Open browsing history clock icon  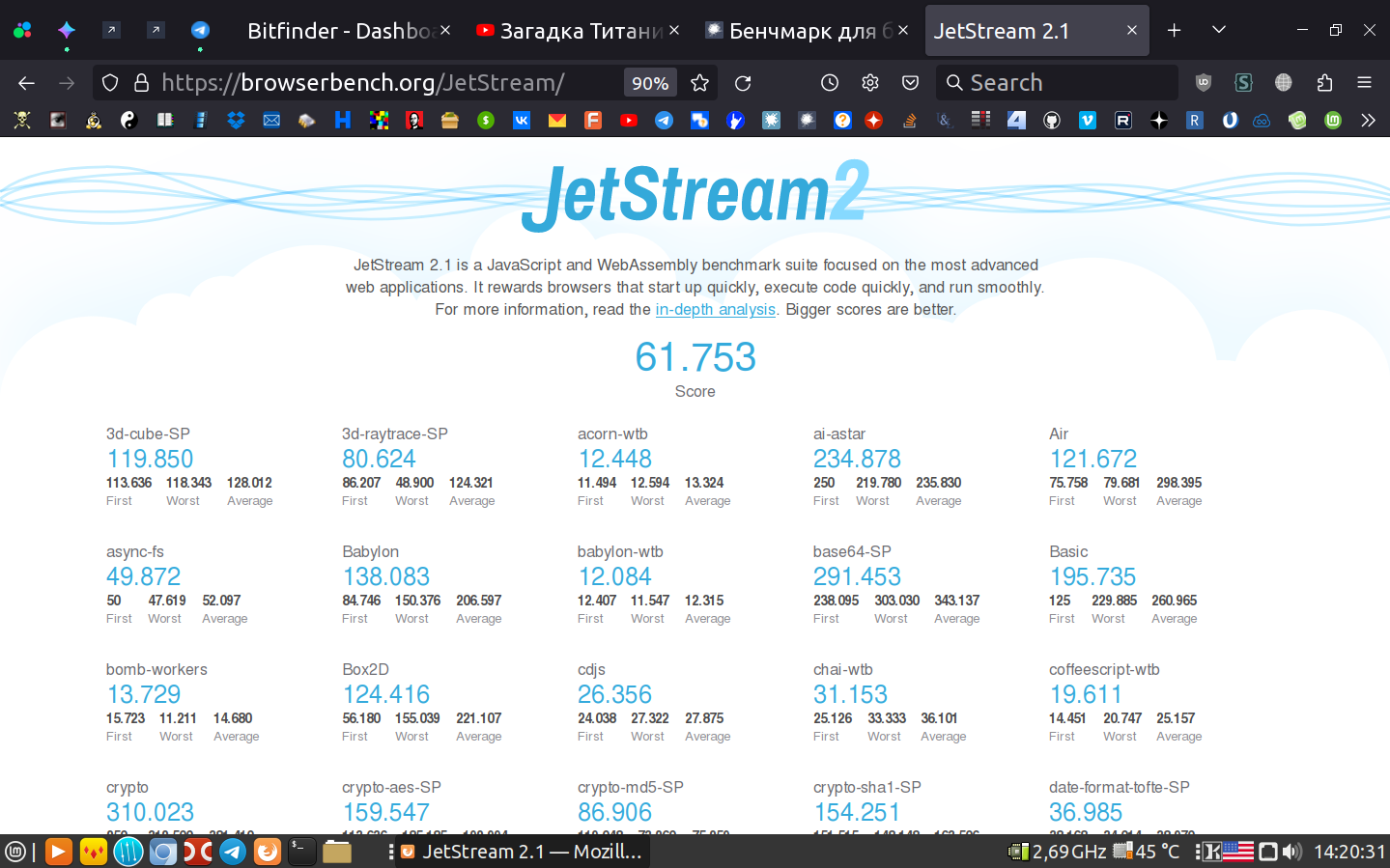tap(830, 83)
